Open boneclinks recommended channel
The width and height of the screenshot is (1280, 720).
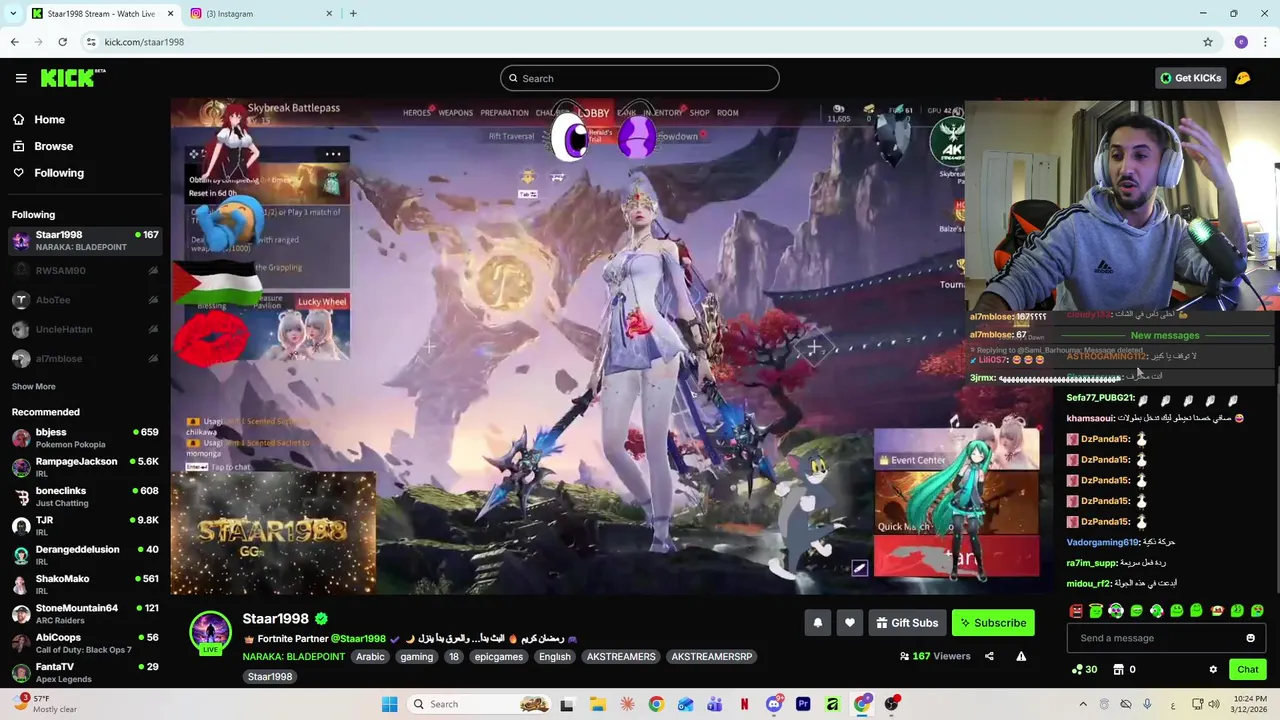[x=85, y=496]
